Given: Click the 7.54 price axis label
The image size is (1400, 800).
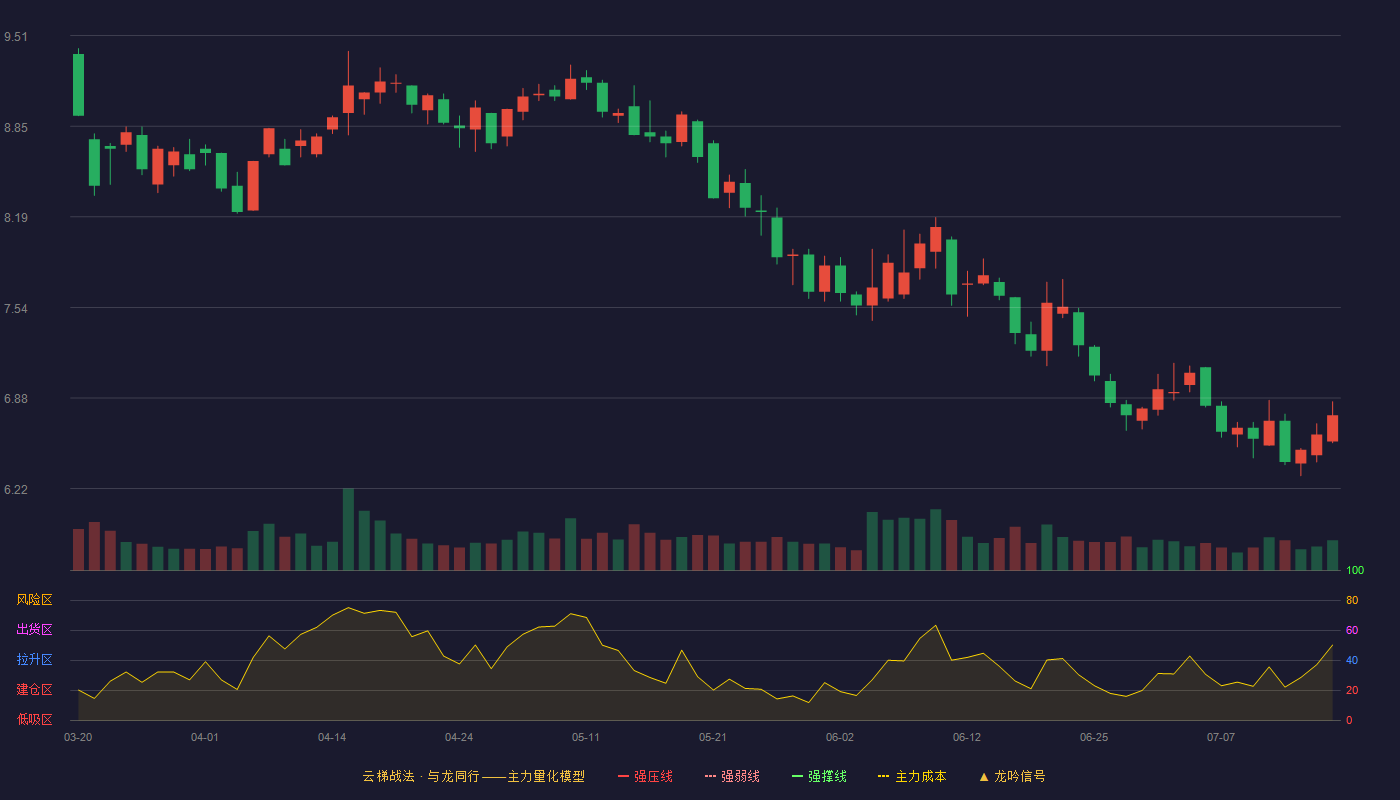Looking at the screenshot, I should click(x=16, y=309).
